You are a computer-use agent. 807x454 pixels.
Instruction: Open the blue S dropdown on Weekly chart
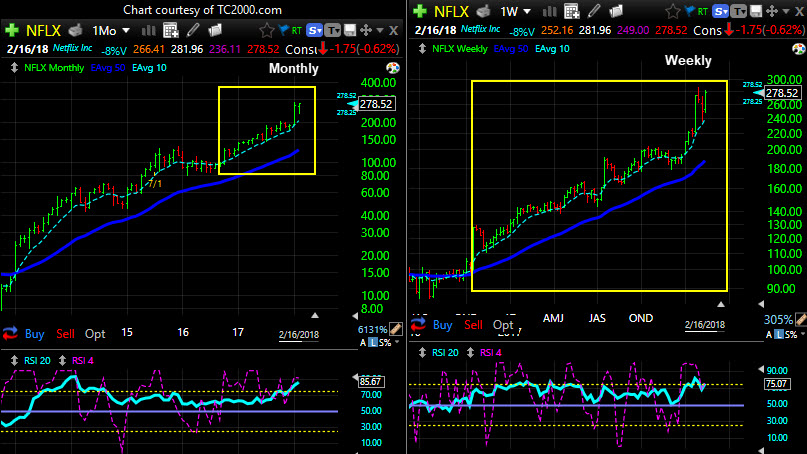point(721,11)
